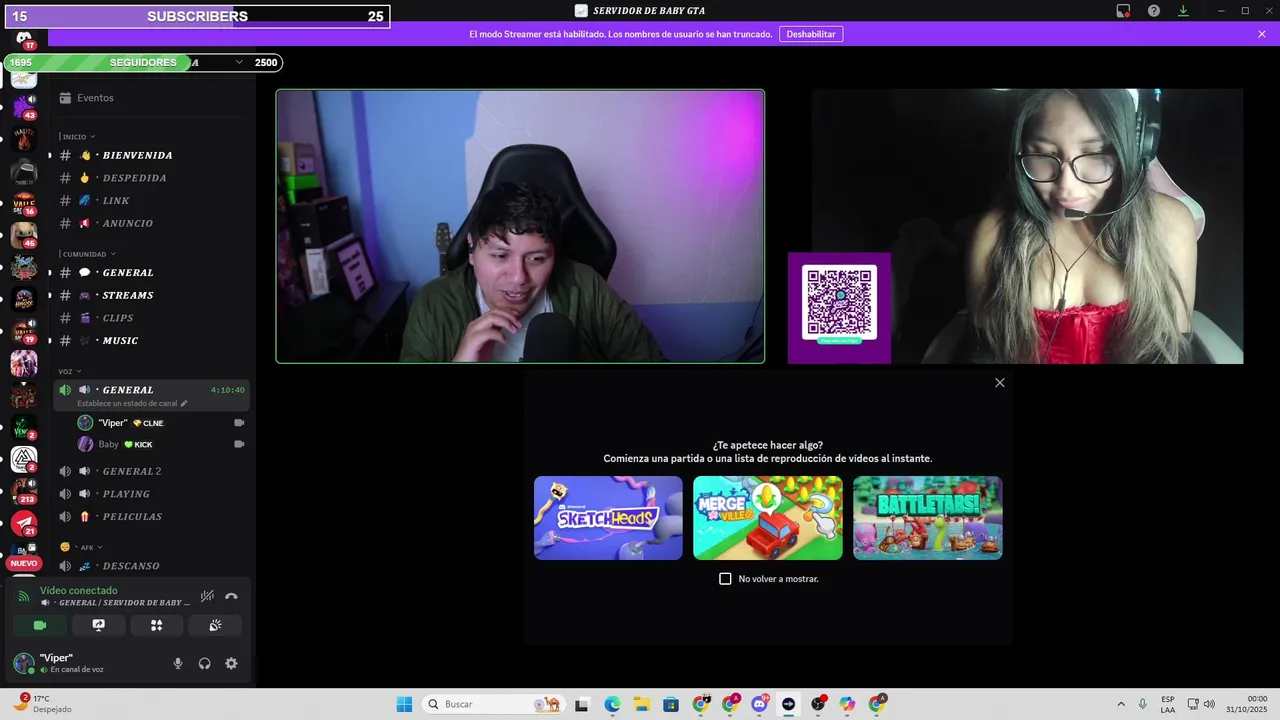Join the PLAYING voice channel

coord(152,494)
